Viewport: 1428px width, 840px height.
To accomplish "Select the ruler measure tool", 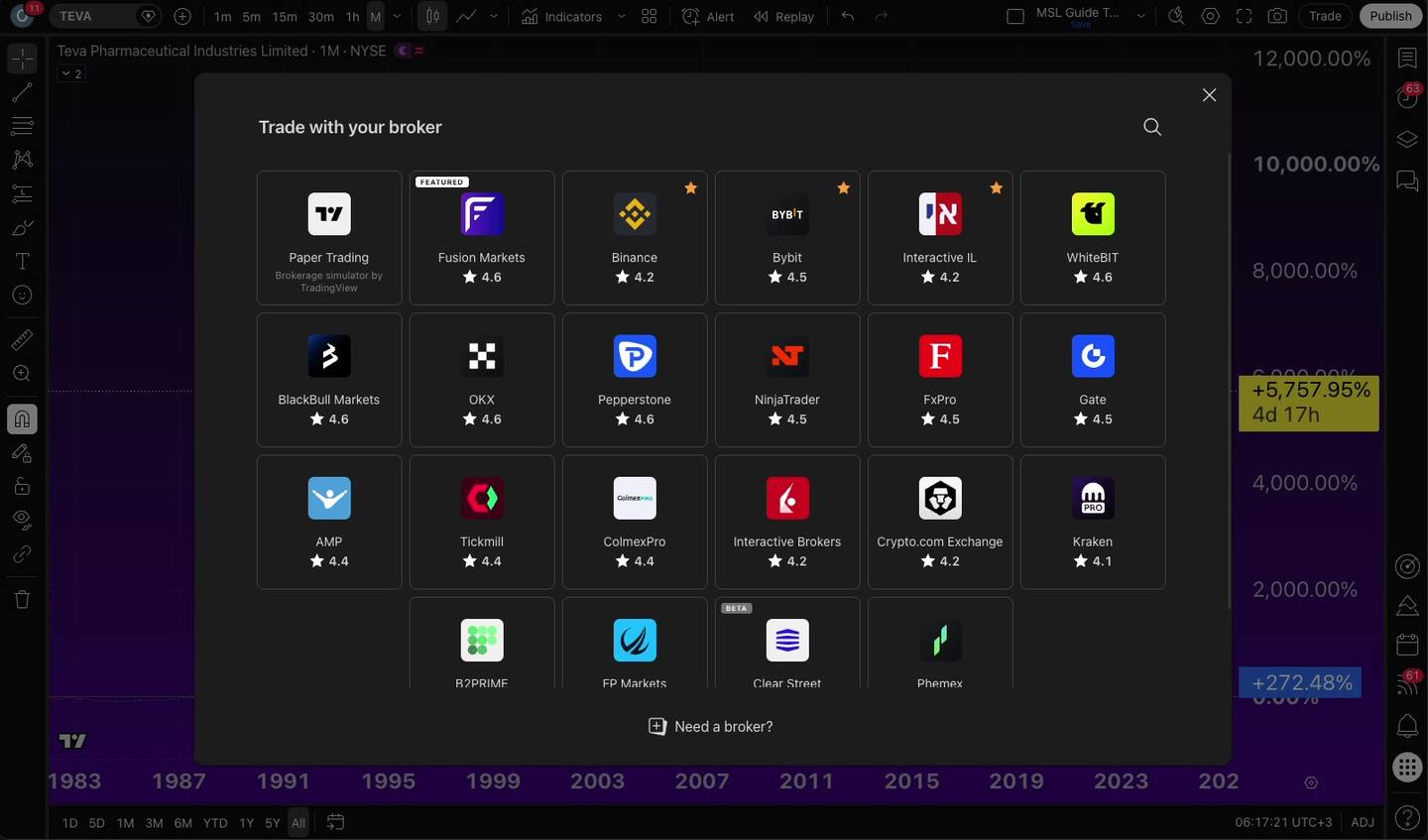I will click(x=22, y=340).
